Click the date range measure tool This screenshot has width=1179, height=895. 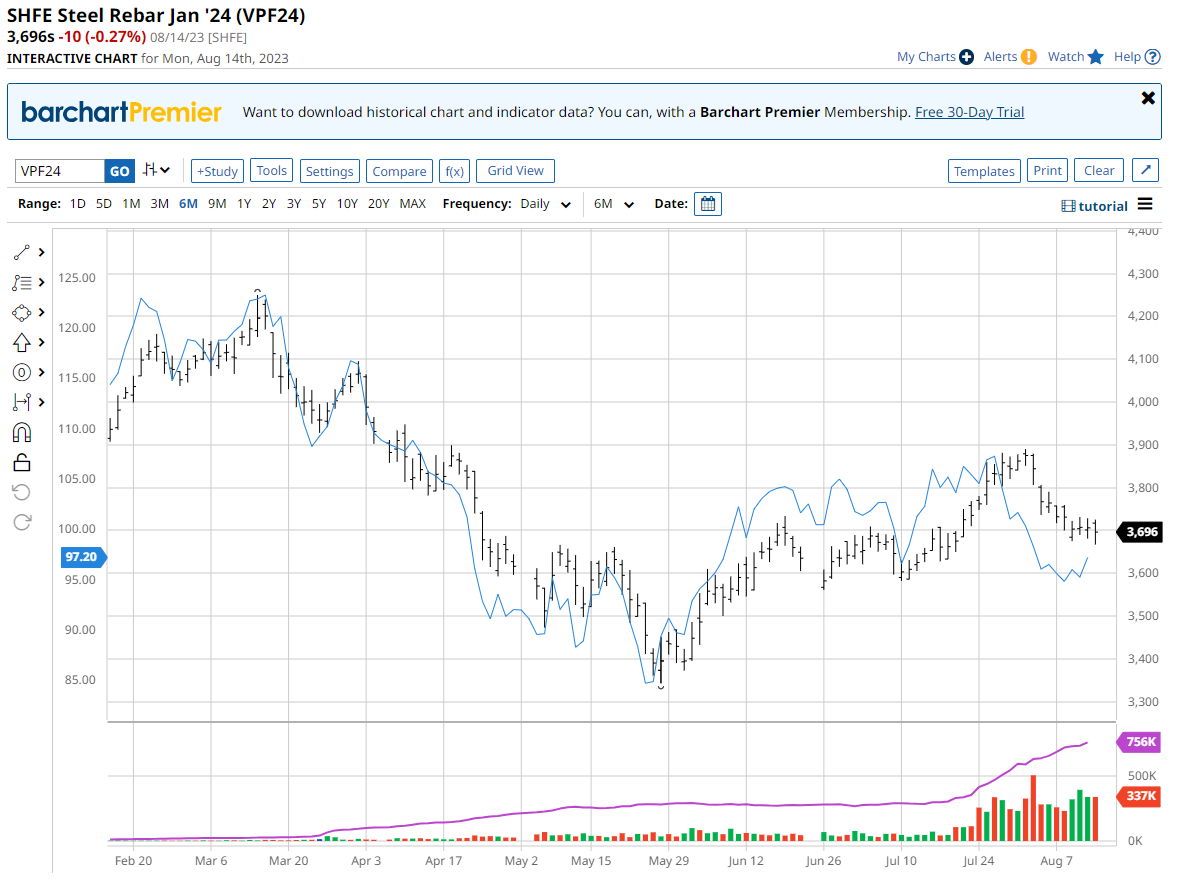click(22, 402)
